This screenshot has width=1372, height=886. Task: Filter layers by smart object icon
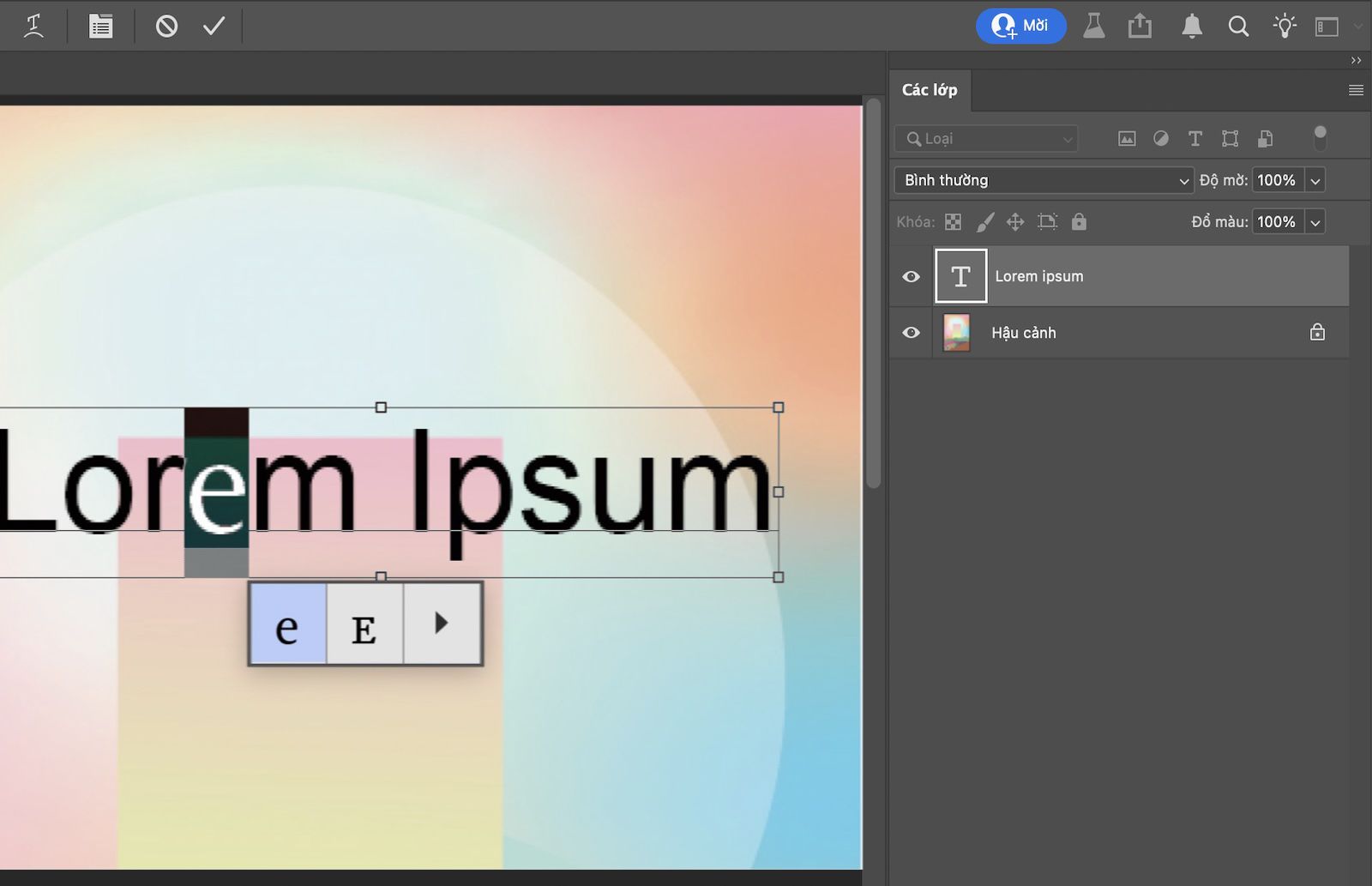click(x=1265, y=138)
